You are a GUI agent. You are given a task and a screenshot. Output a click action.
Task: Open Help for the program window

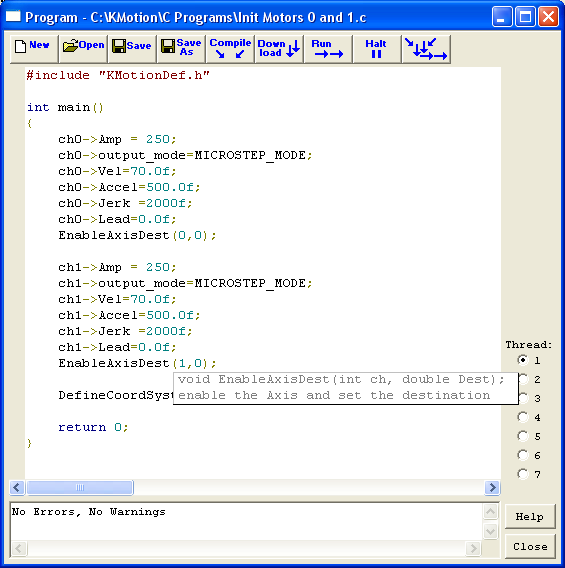click(x=530, y=516)
